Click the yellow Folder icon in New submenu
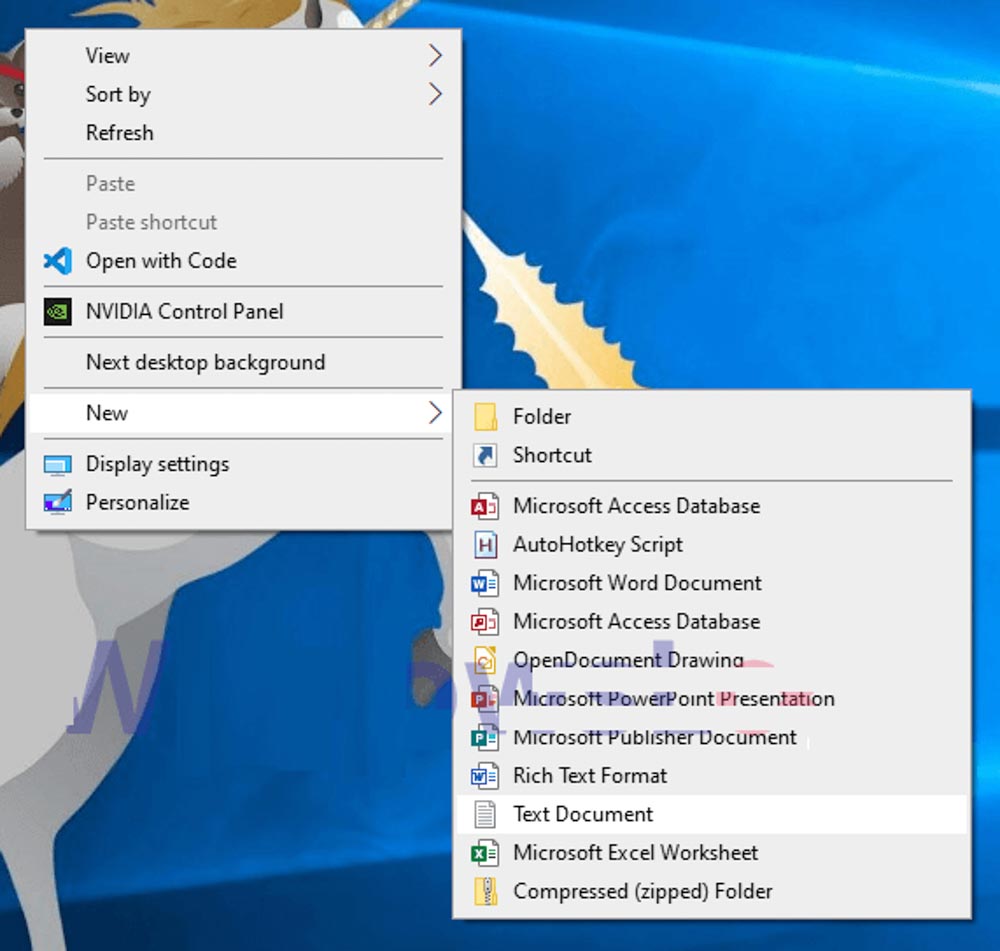The image size is (1000, 951). click(x=485, y=417)
